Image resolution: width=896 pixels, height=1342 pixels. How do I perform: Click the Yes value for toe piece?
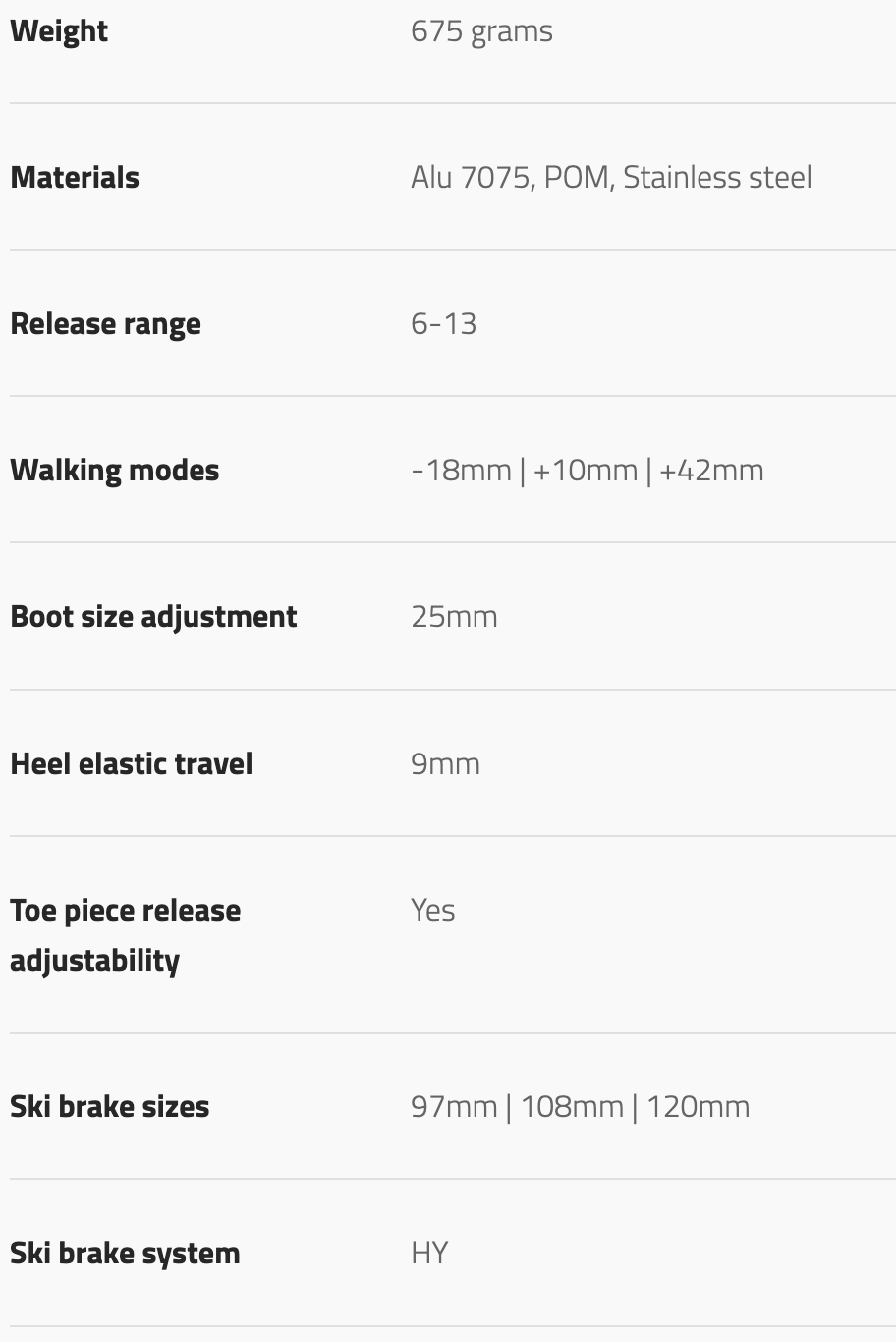(432, 911)
